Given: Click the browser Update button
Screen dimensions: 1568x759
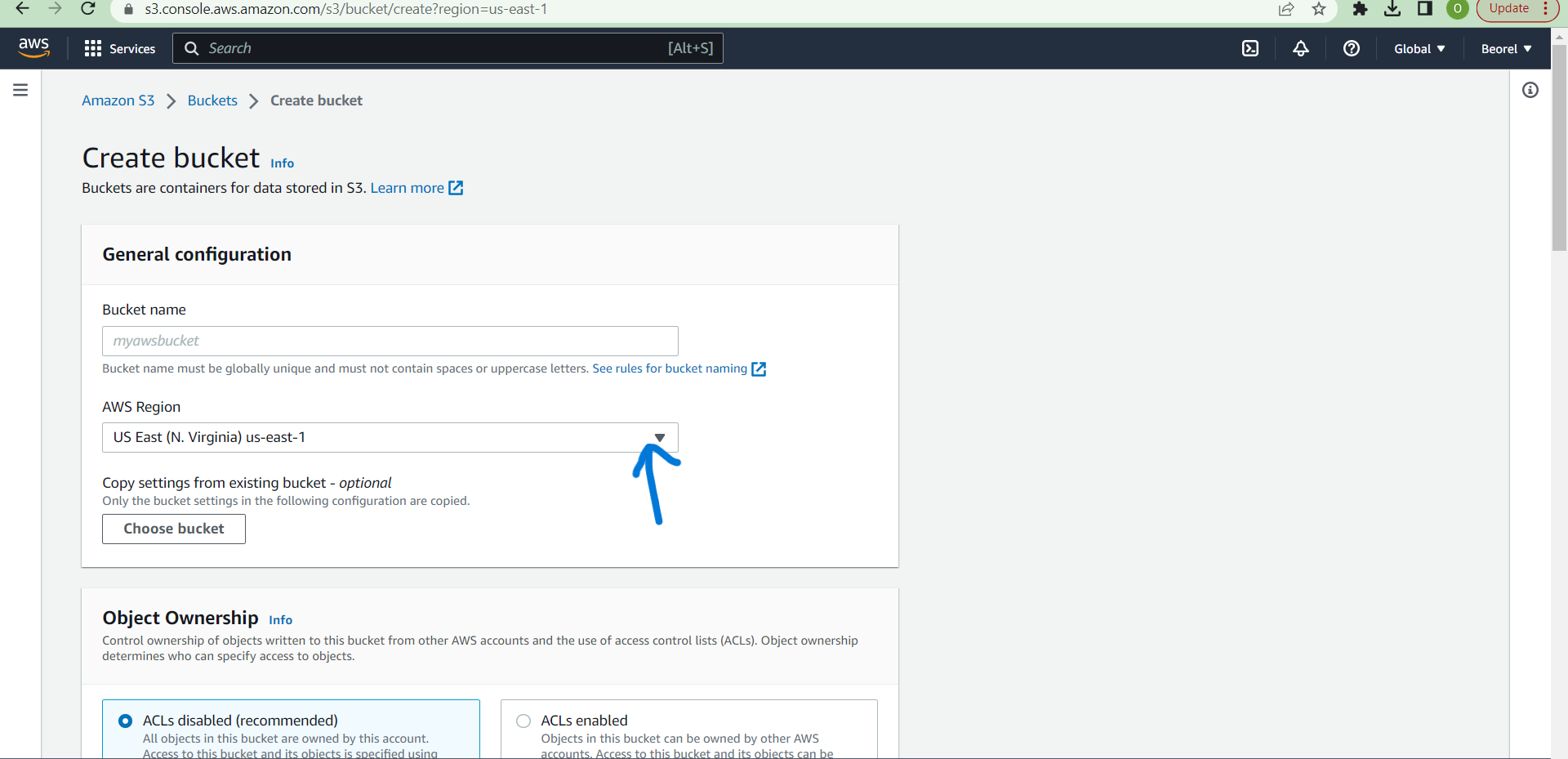Looking at the screenshot, I should (x=1509, y=9).
